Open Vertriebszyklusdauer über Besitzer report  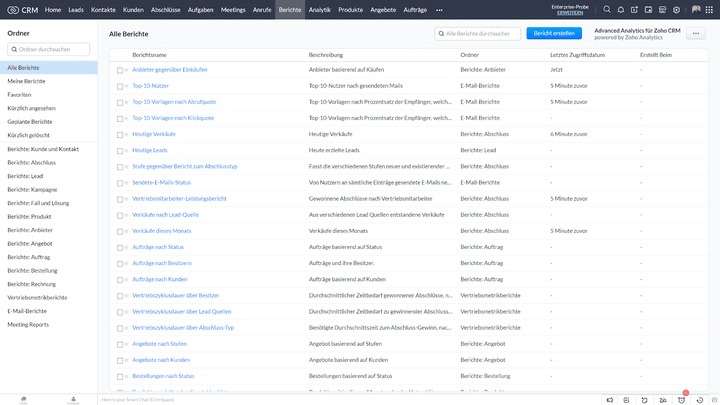pyautogui.click(x=175, y=295)
